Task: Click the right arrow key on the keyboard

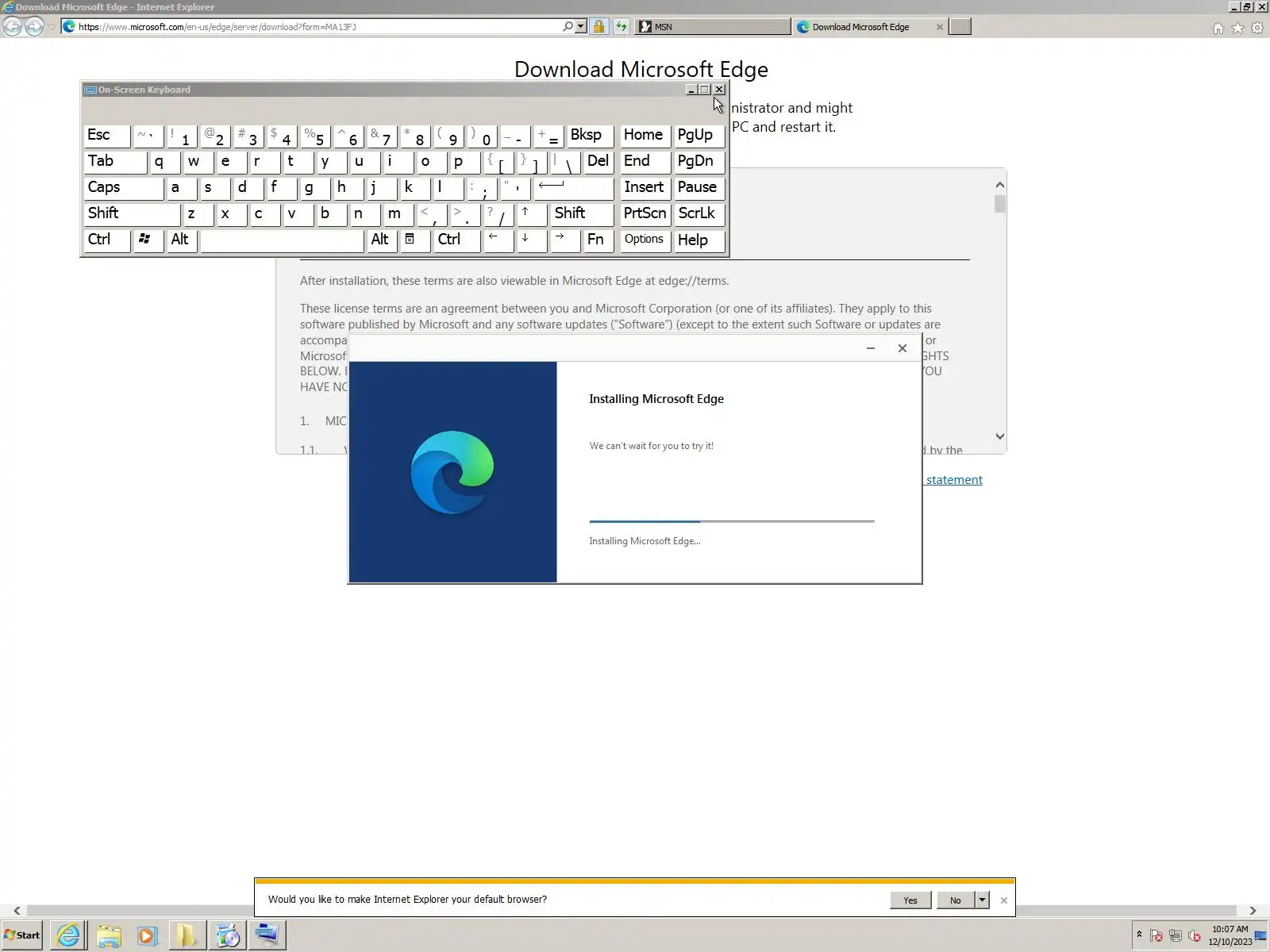Action: click(x=565, y=240)
